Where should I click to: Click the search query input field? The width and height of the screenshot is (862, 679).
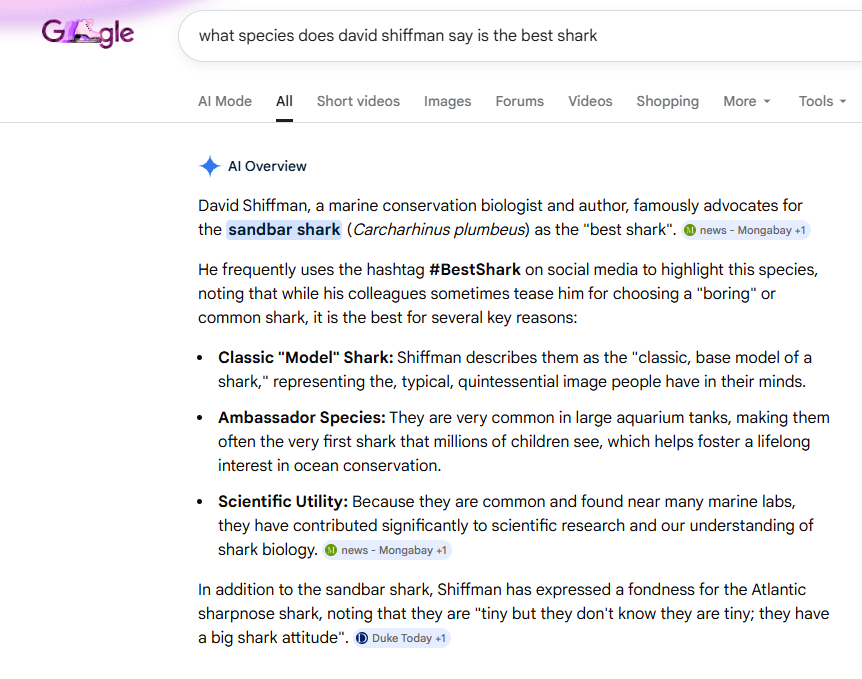tap(500, 36)
